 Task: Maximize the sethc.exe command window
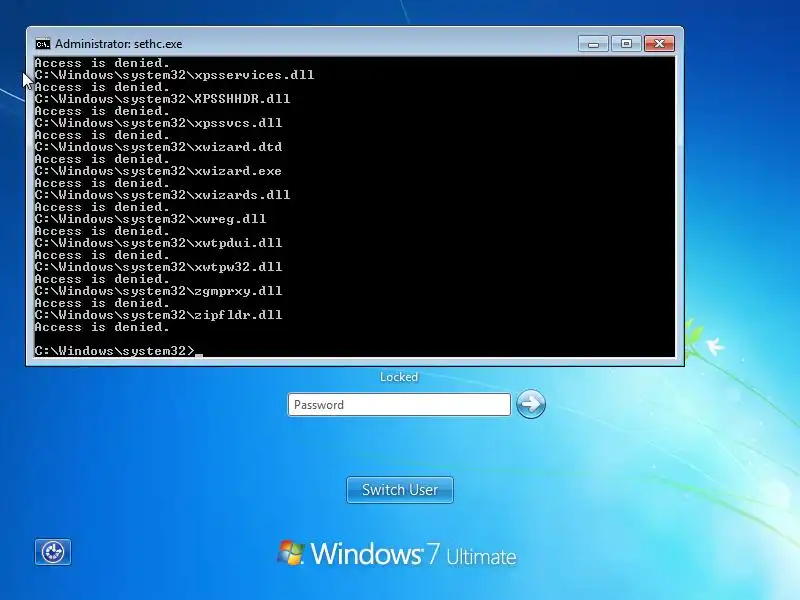tap(626, 44)
